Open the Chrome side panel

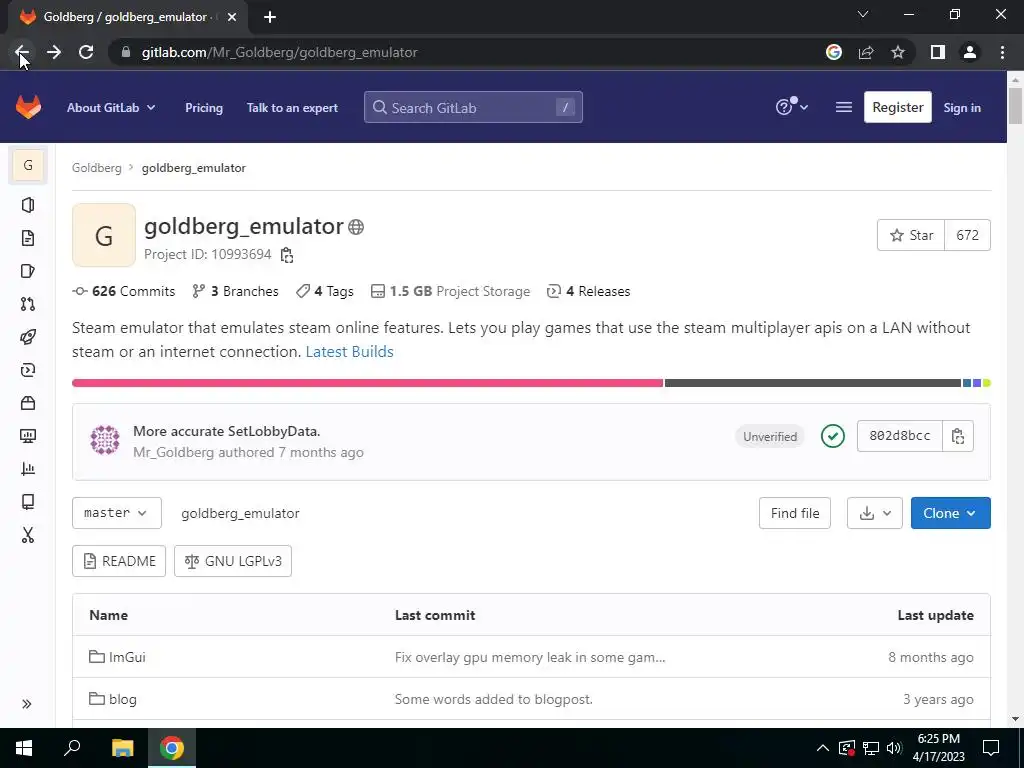[x=938, y=52]
